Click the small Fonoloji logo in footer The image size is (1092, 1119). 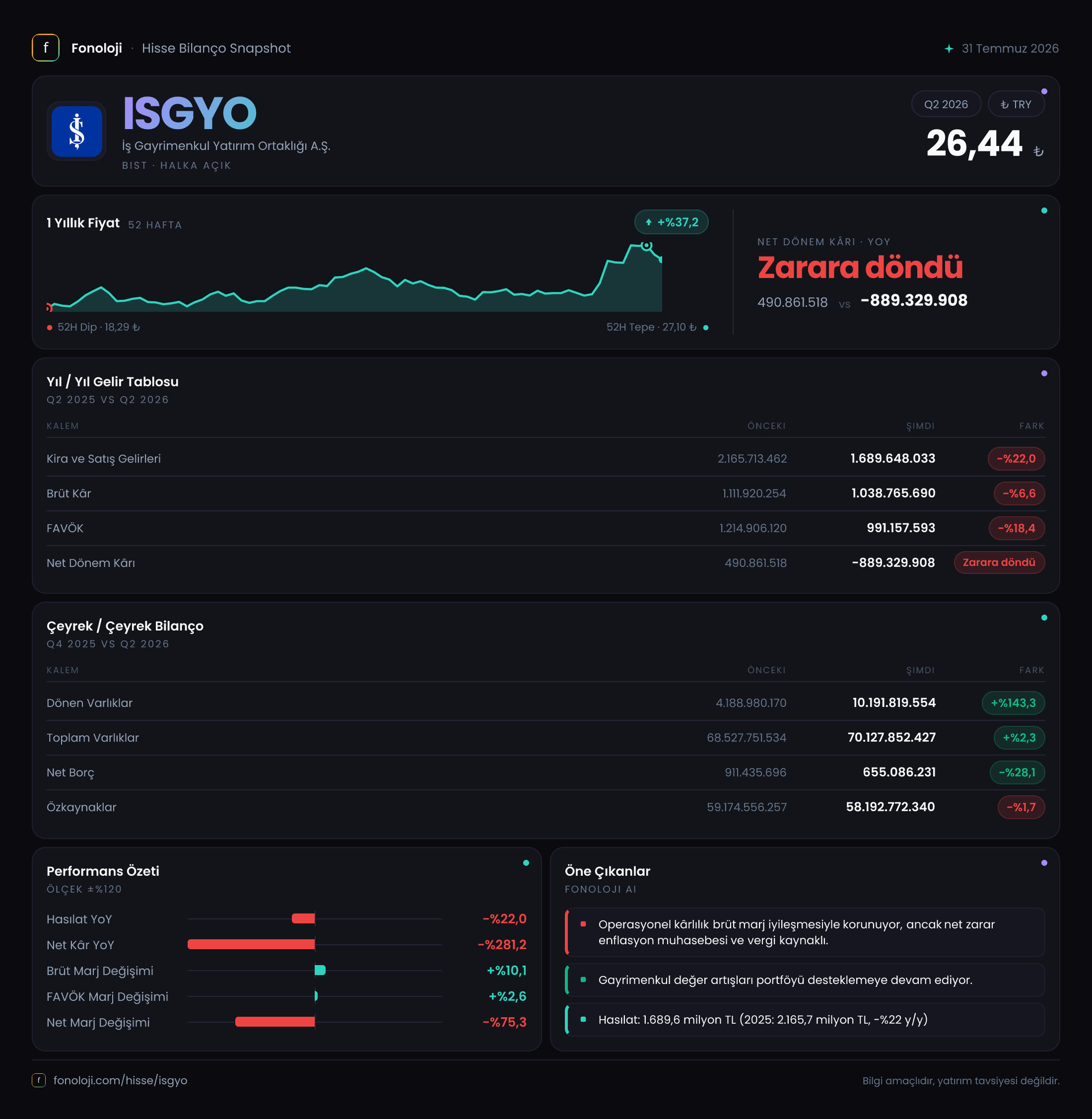tap(38, 1080)
